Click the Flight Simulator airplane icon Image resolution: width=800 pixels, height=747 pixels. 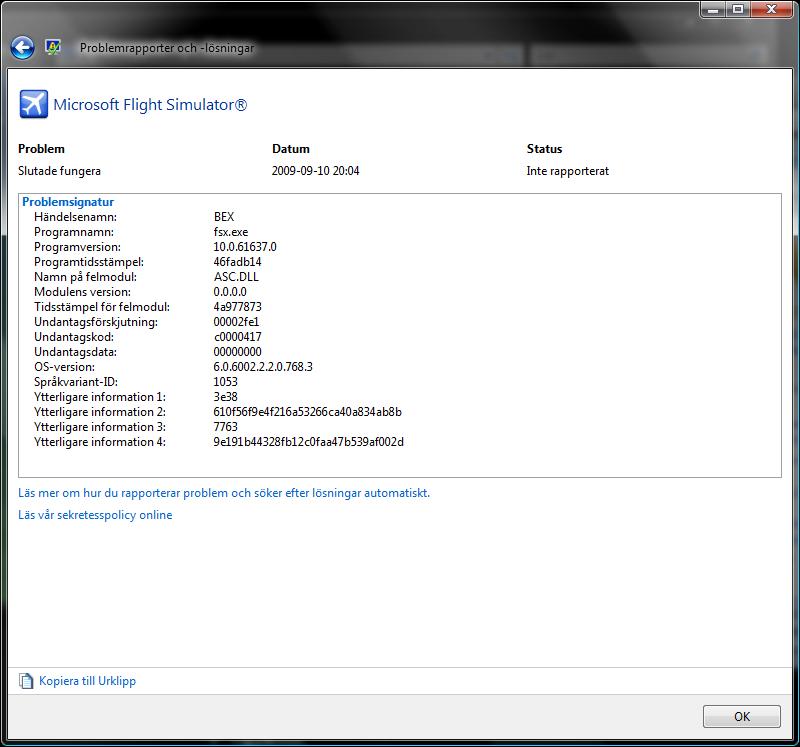pos(34,104)
